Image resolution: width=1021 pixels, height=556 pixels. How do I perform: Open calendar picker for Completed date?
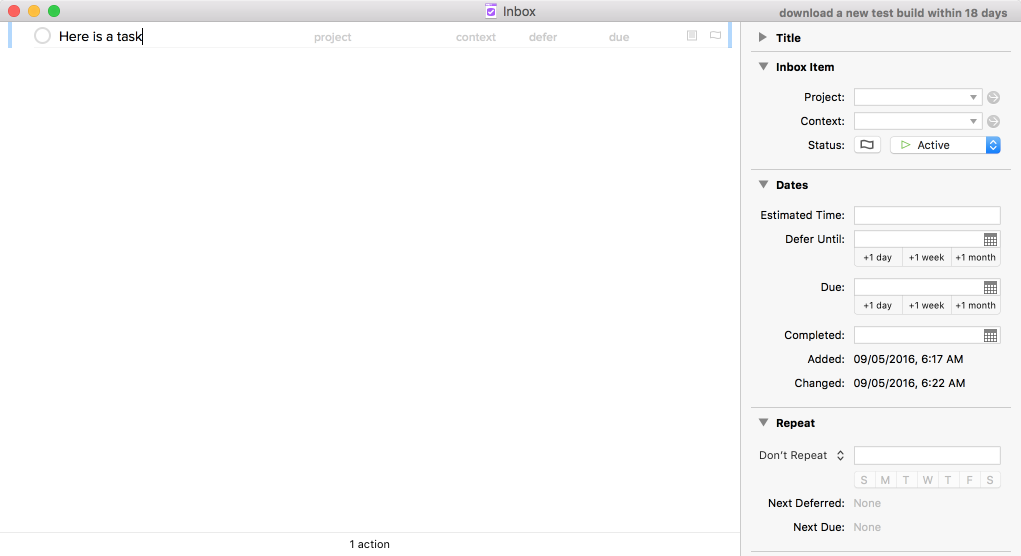coord(990,336)
